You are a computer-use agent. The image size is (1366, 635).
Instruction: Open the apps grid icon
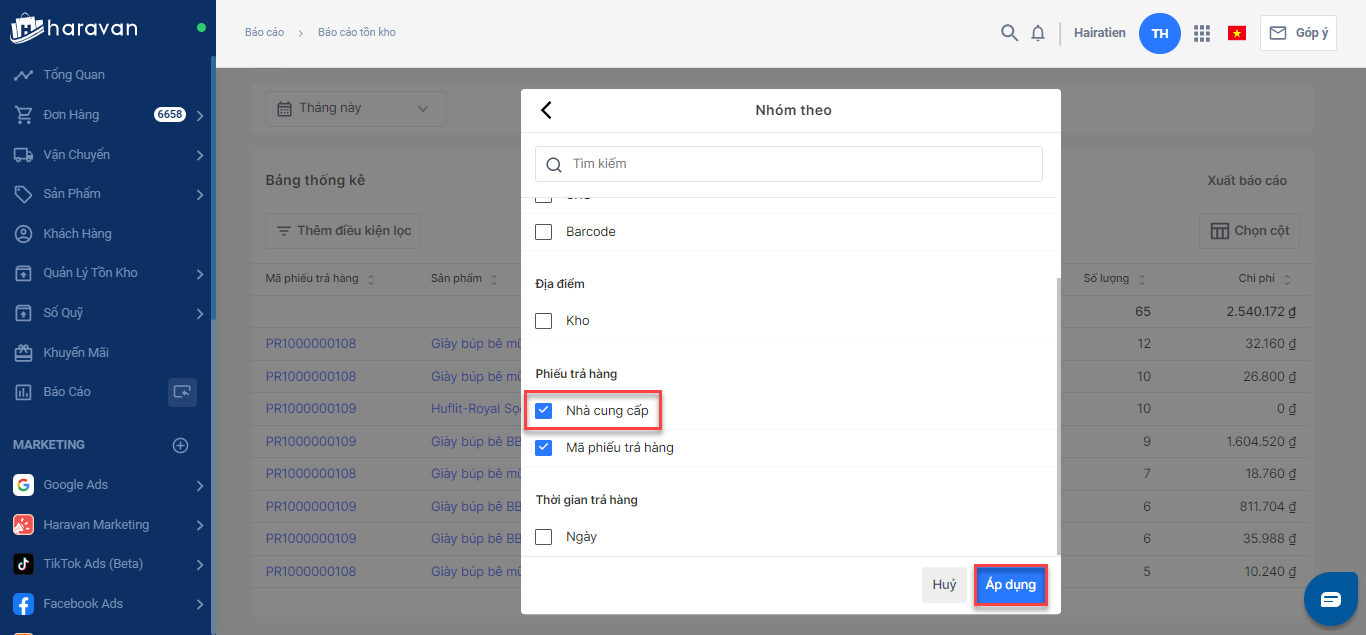tap(1202, 33)
